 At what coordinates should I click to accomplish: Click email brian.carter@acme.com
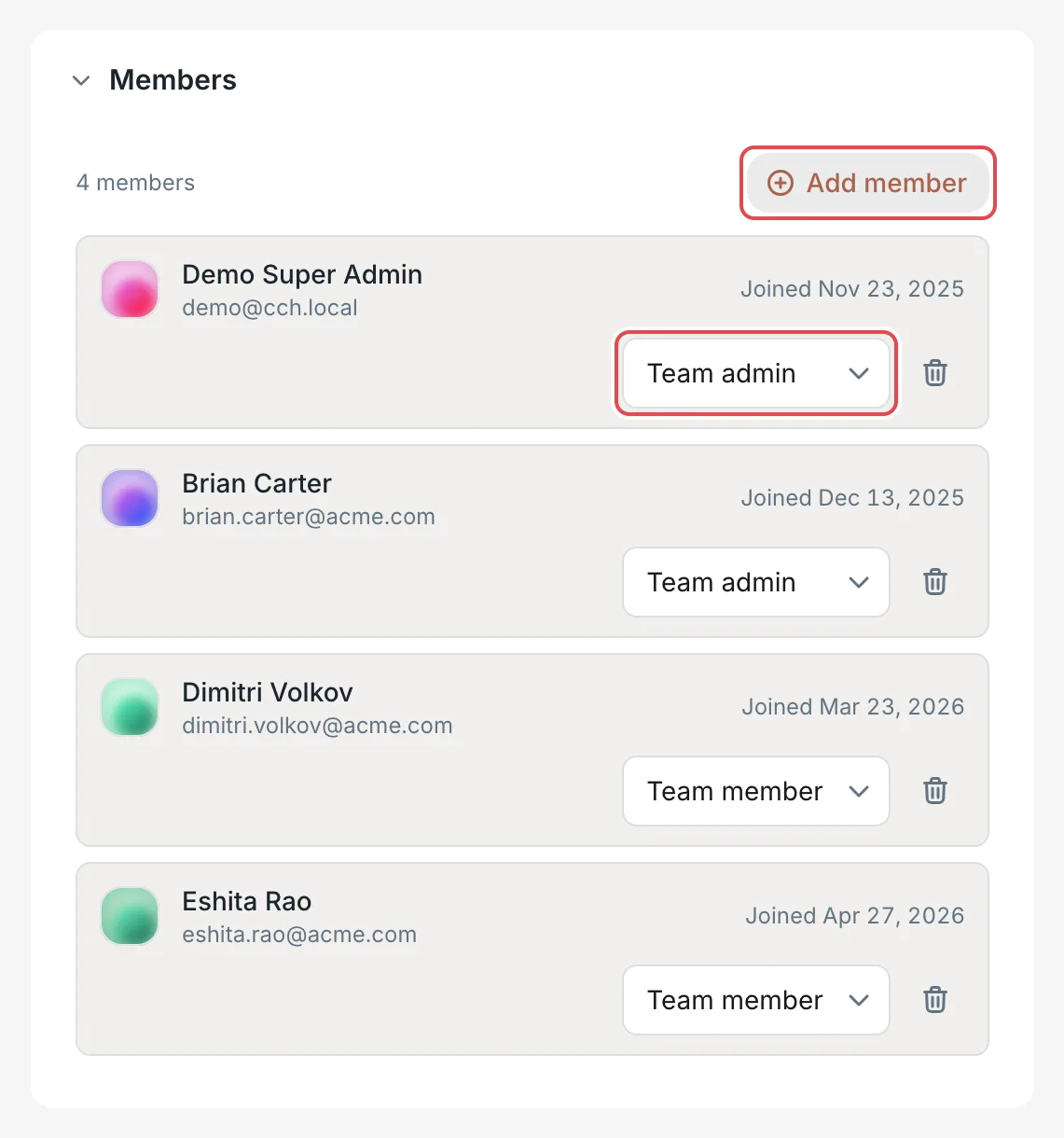point(309,517)
